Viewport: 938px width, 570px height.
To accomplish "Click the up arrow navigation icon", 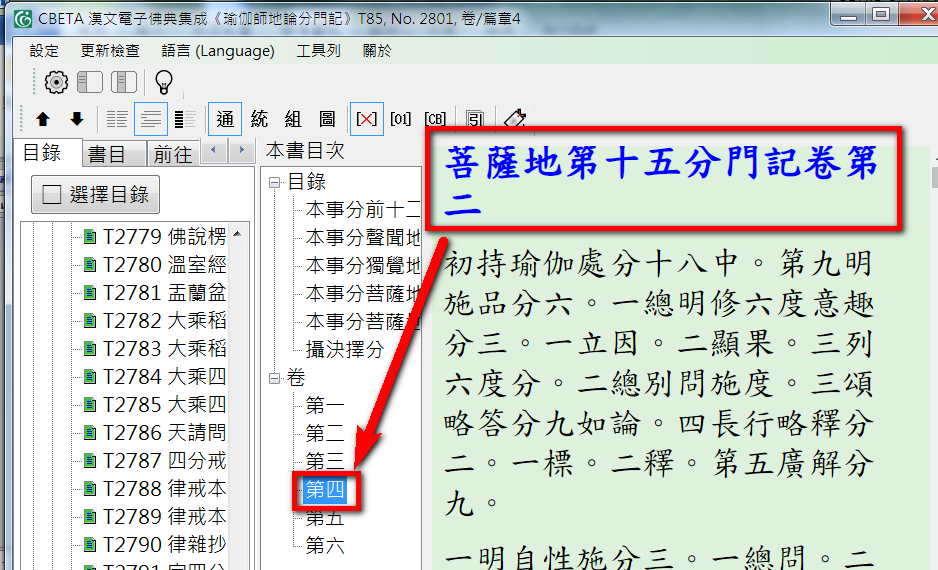I will [43, 119].
